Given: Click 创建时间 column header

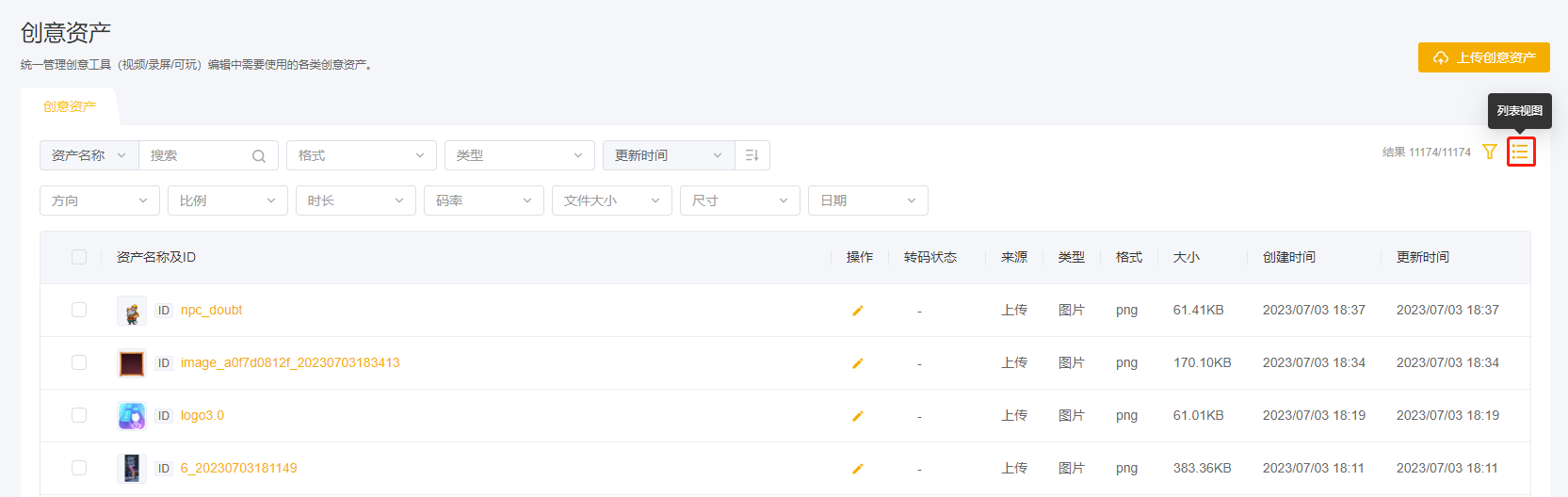Looking at the screenshot, I should tap(1289, 257).
